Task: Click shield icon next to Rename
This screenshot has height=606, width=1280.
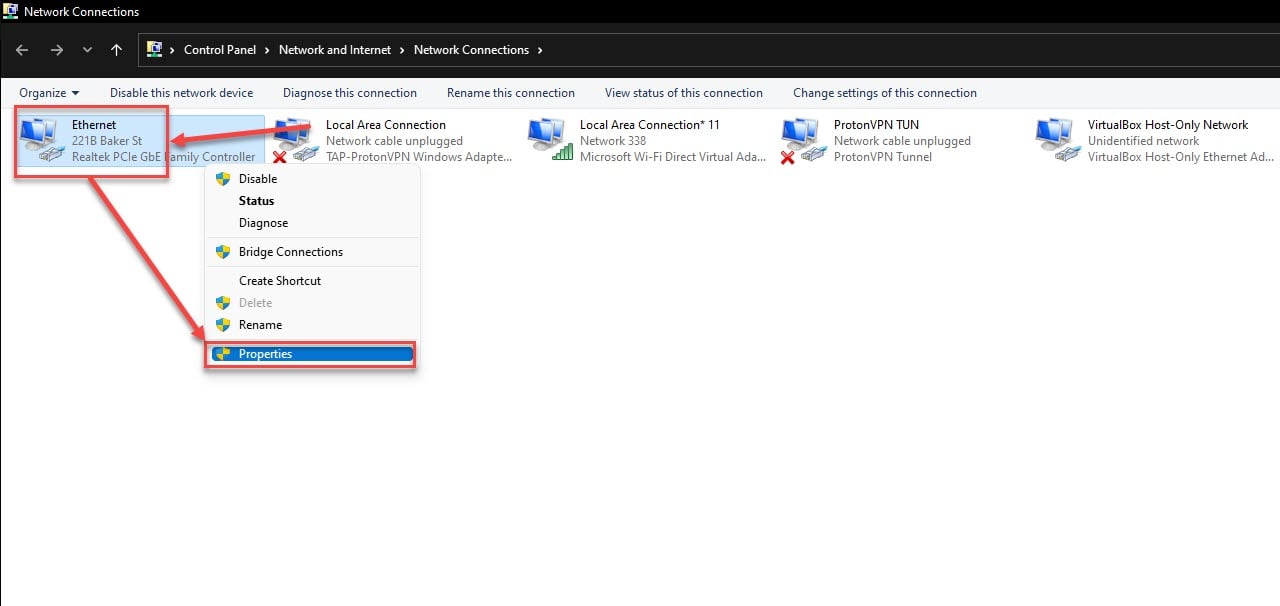Action: (x=223, y=325)
